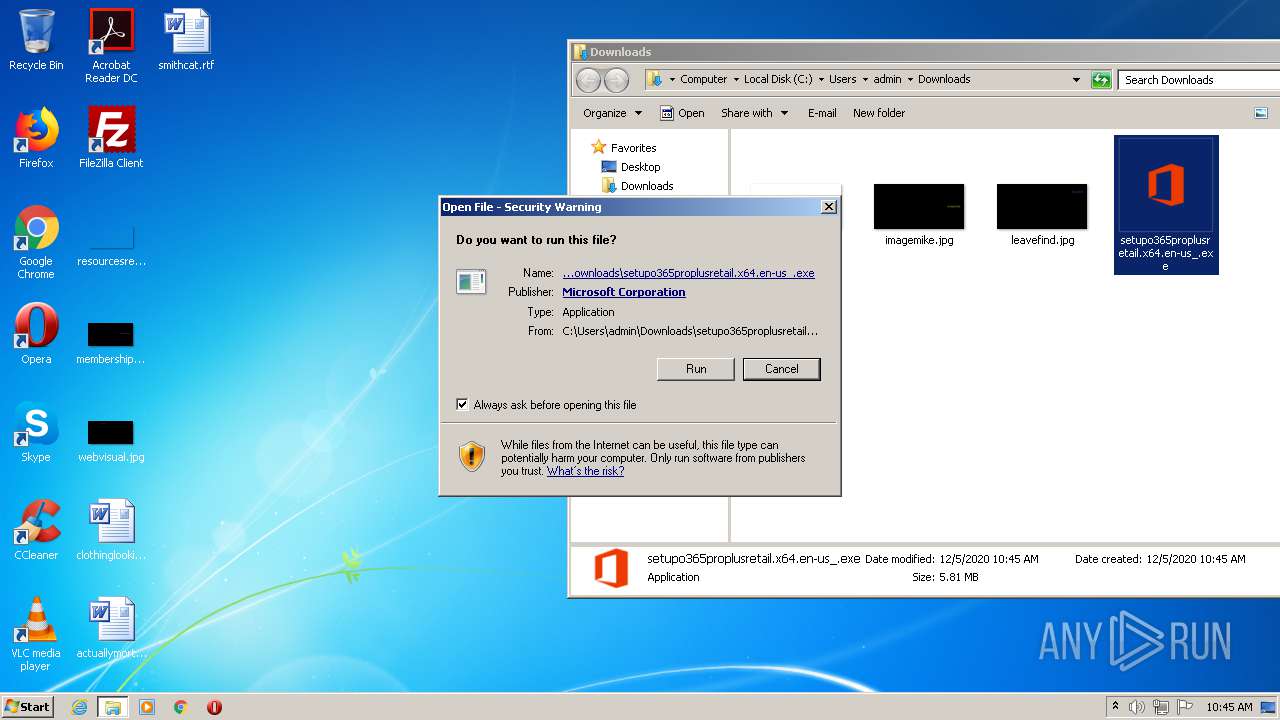Select the resourcesre... desktop file
The image size is (1280, 720).
click(x=111, y=246)
